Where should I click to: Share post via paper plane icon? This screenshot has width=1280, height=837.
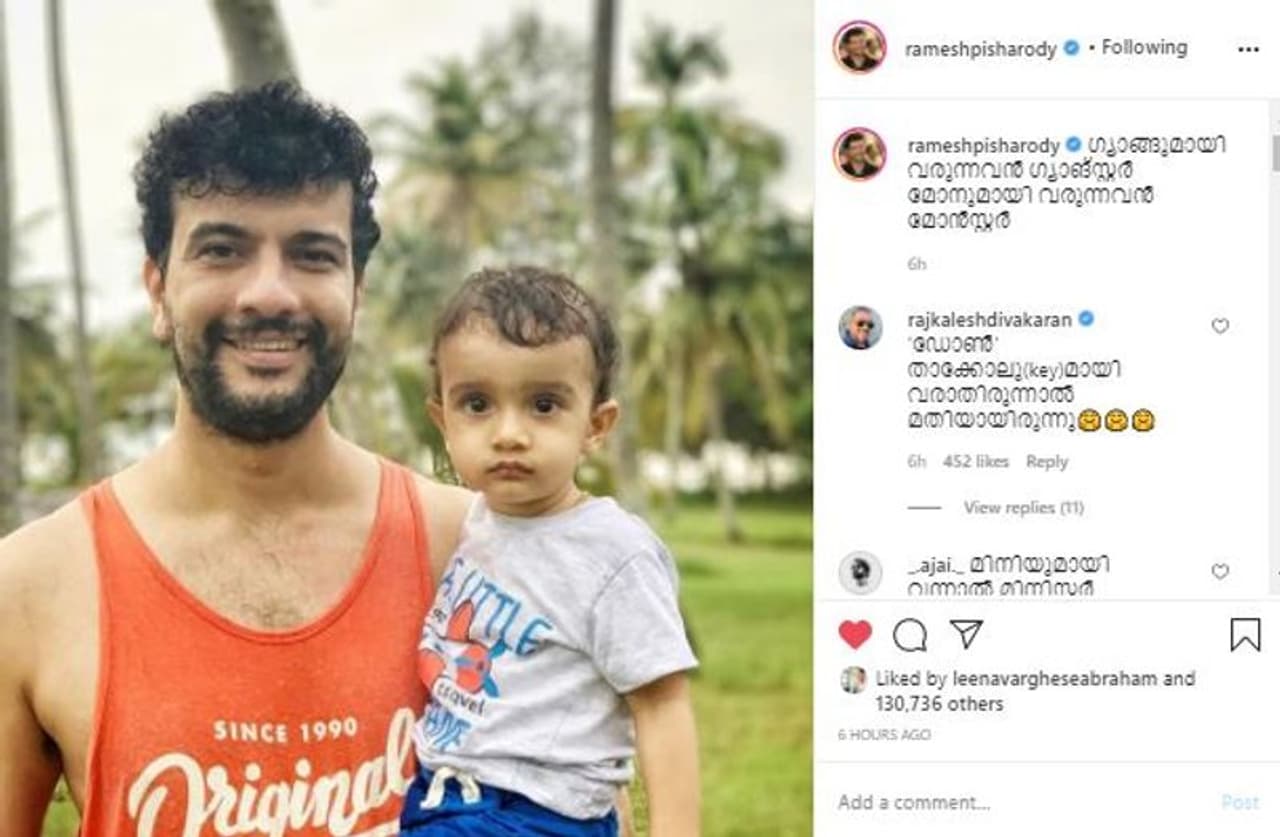pos(966,634)
